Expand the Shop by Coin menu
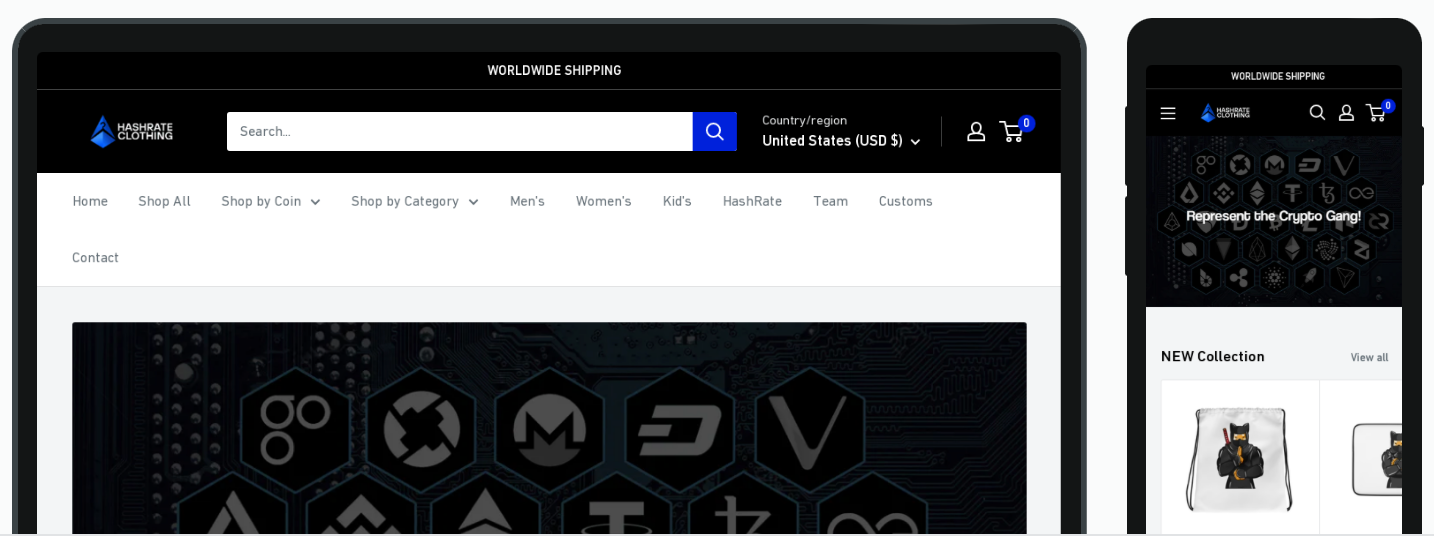1434x552 pixels. [271, 201]
